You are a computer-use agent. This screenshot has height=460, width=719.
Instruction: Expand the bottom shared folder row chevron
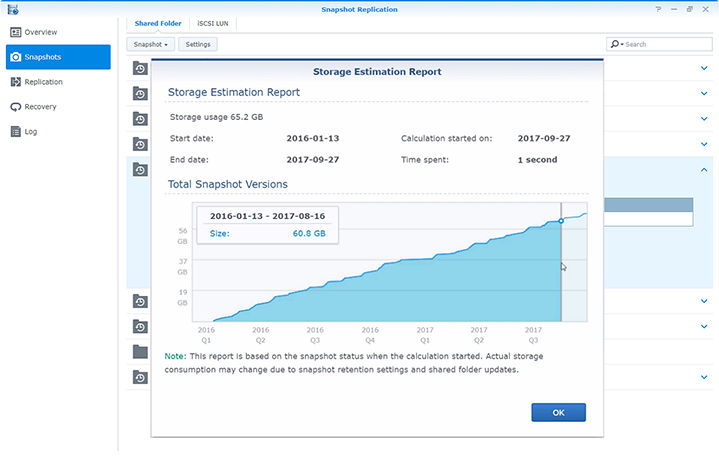(x=704, y=377)
